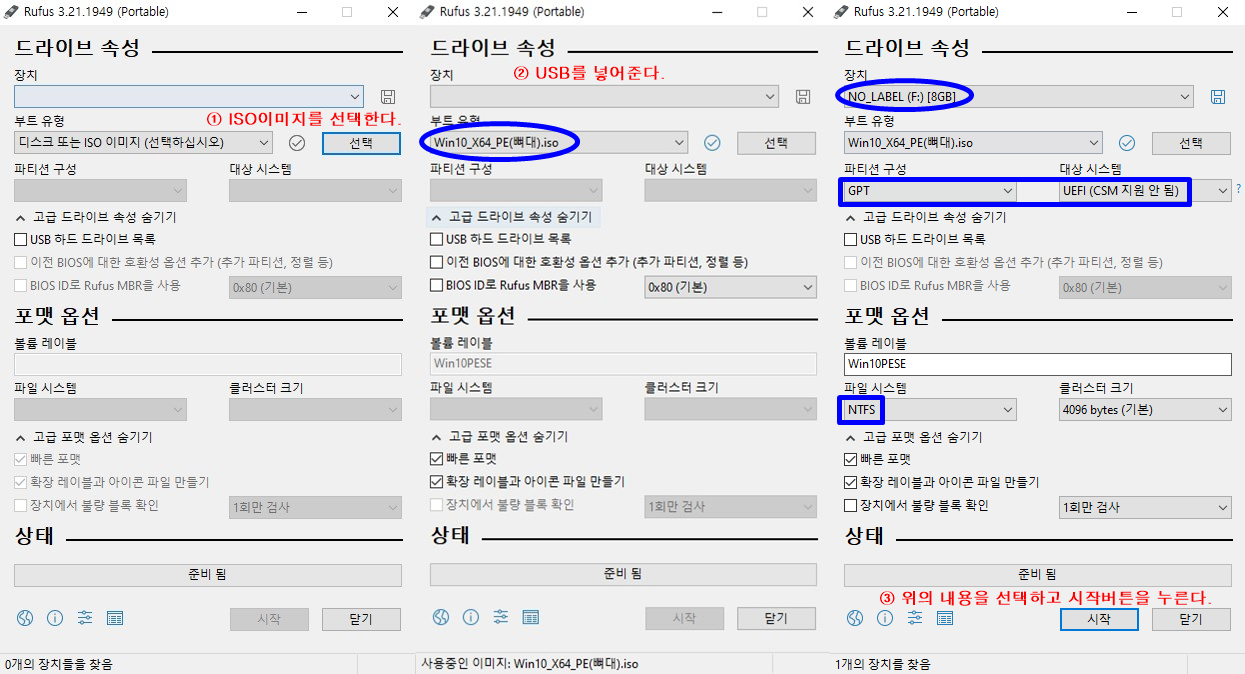The height and width of the screenshot is (674, 1245).
Task: Click checksum checkmark icon in middle Rufus window
Action: (712, 143)
